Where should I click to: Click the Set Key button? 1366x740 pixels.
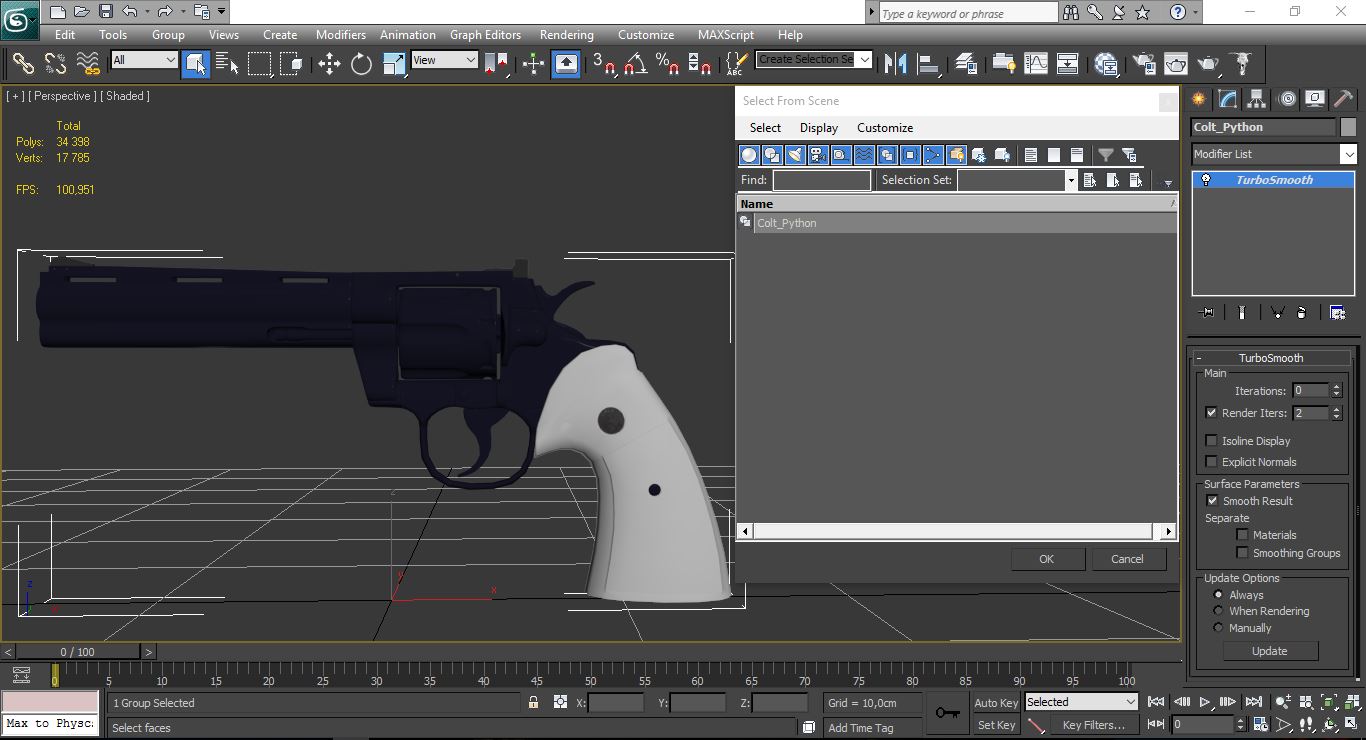(x=997, y=725)
